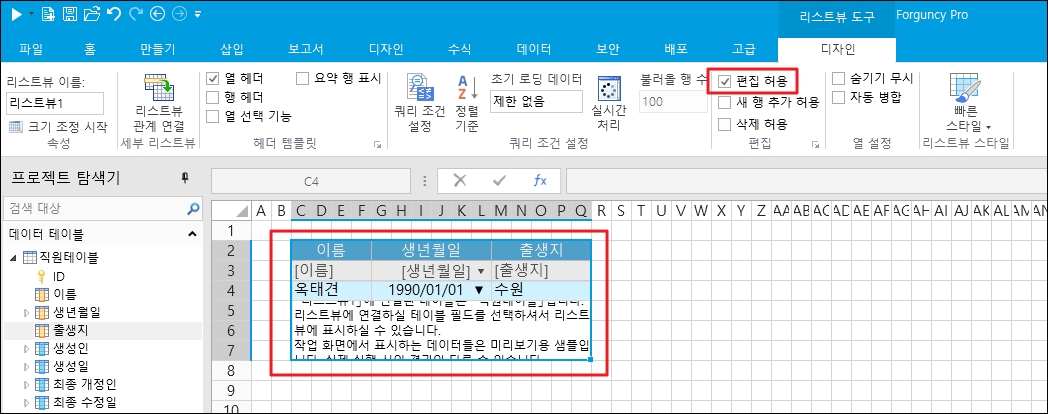The width and height of the screenshot is (1048, 414).
Task: Open the 데이터 ribbon tab
Action: pyautogui.click(x=533, y=47)
